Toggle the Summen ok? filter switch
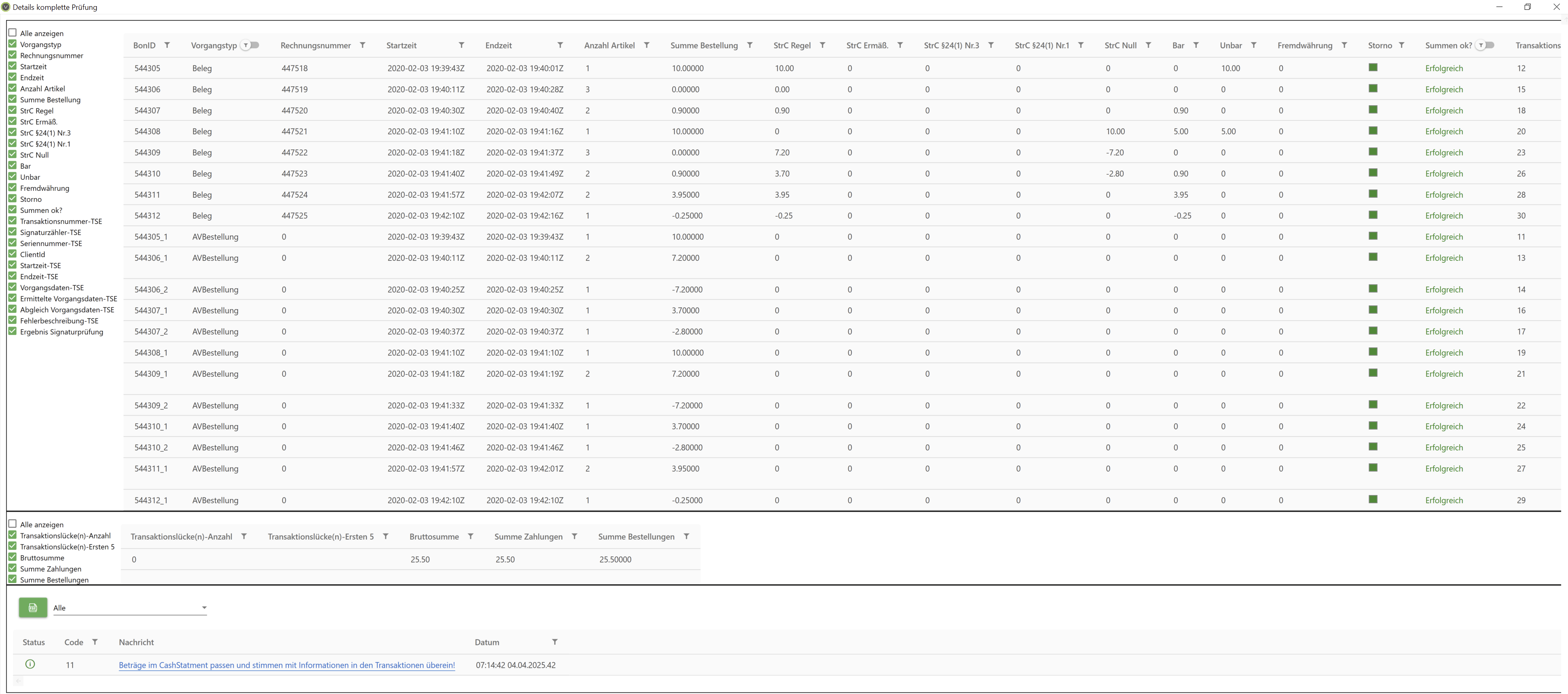The width and height of the screenshot is (1568, 694). pos(1485,45)
